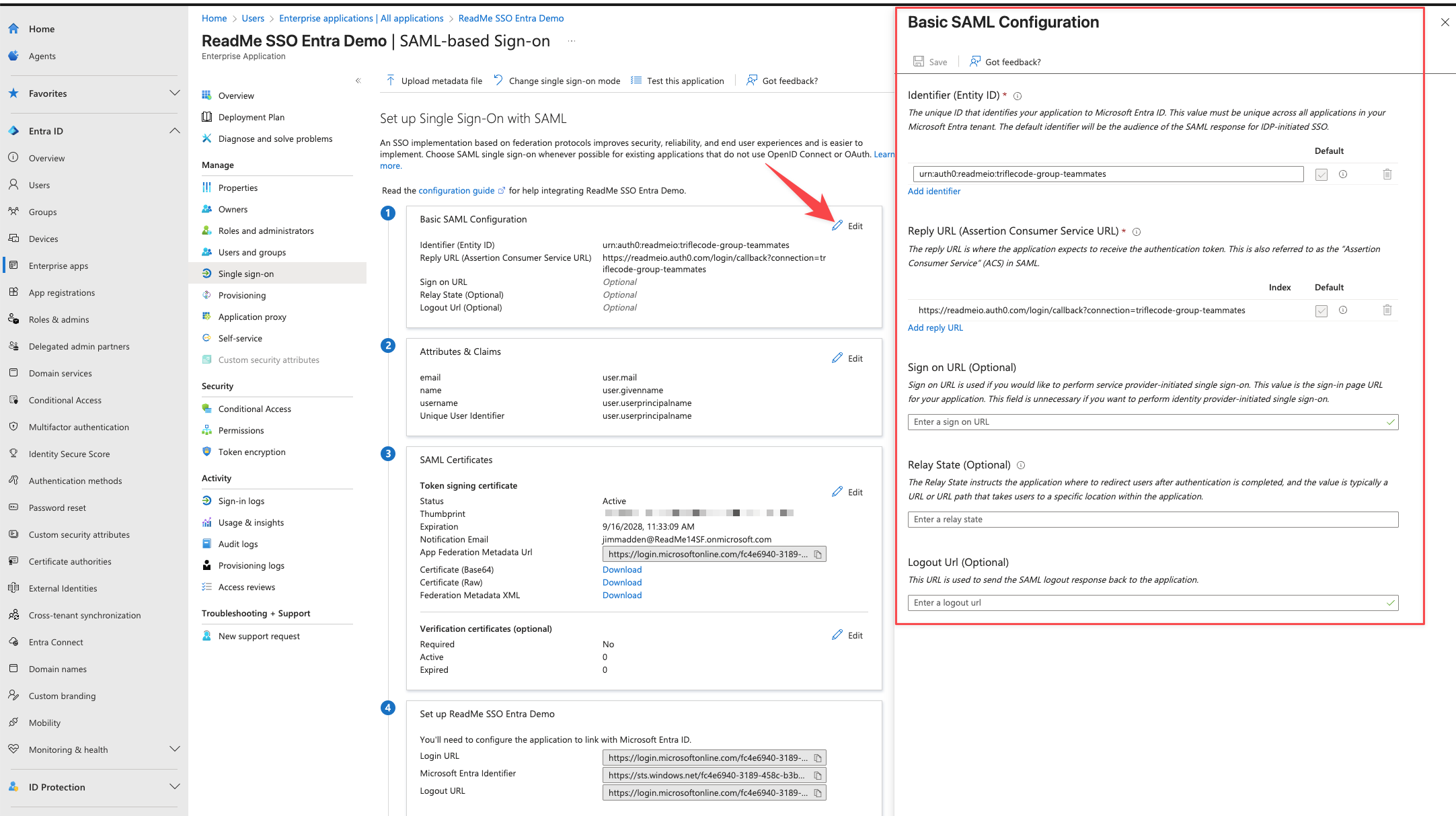This screenshot has height=816, width=1456.
Task: Edit the Basic SAML Configuration section
Action: 847,226
